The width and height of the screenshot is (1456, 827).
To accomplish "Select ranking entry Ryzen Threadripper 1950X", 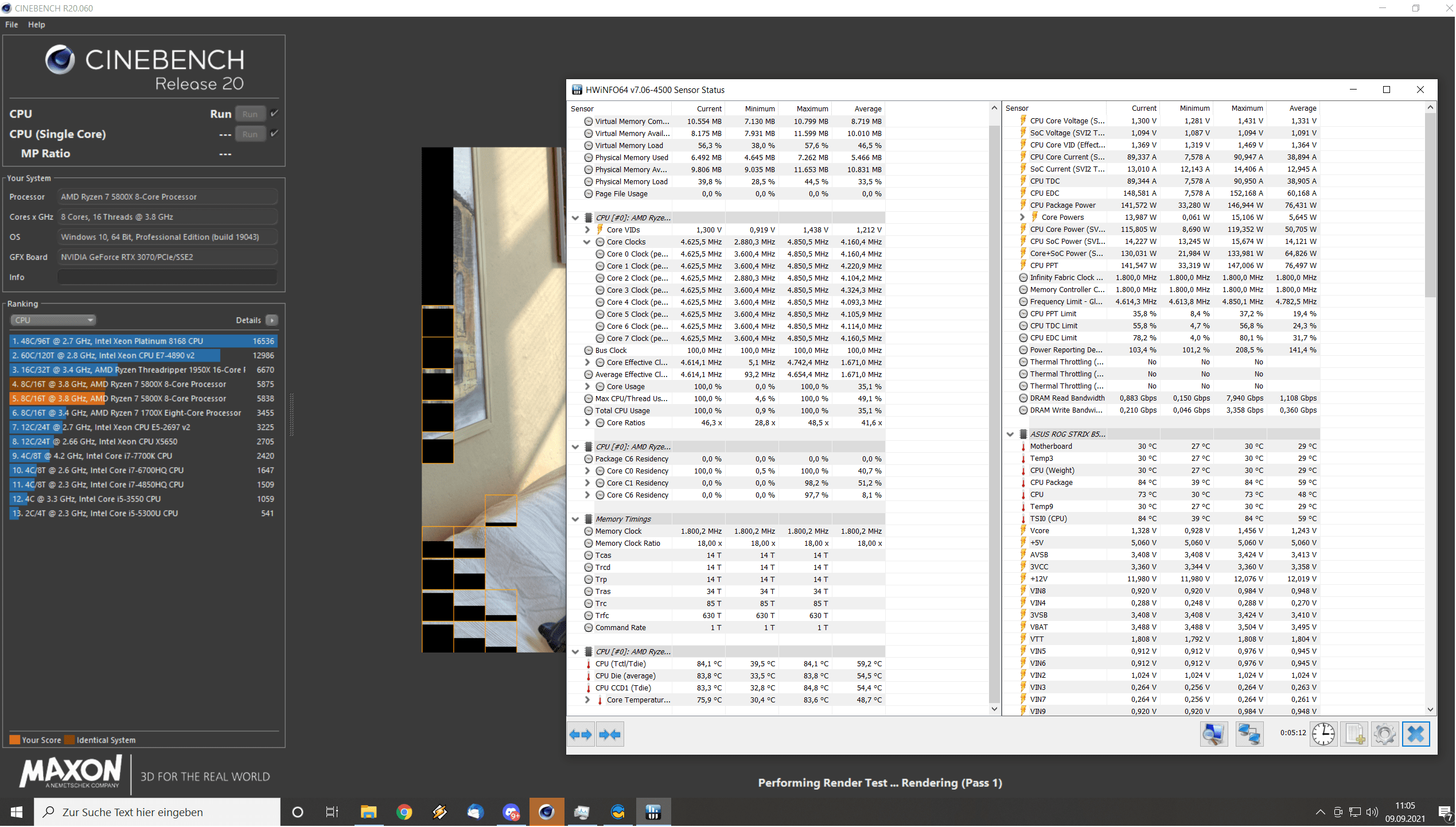I will [x=143, y=370].
